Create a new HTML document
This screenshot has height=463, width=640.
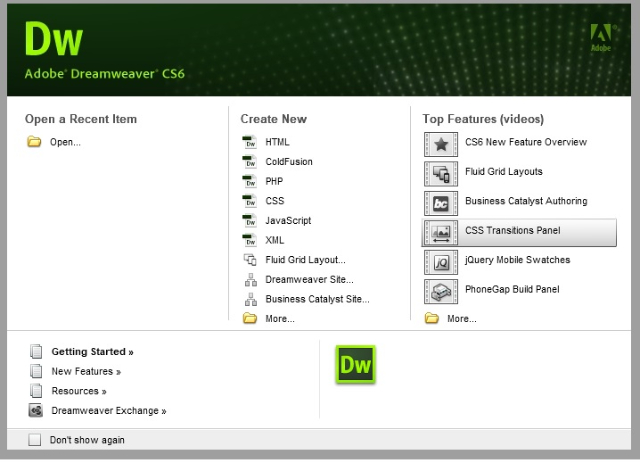[277, 142]
